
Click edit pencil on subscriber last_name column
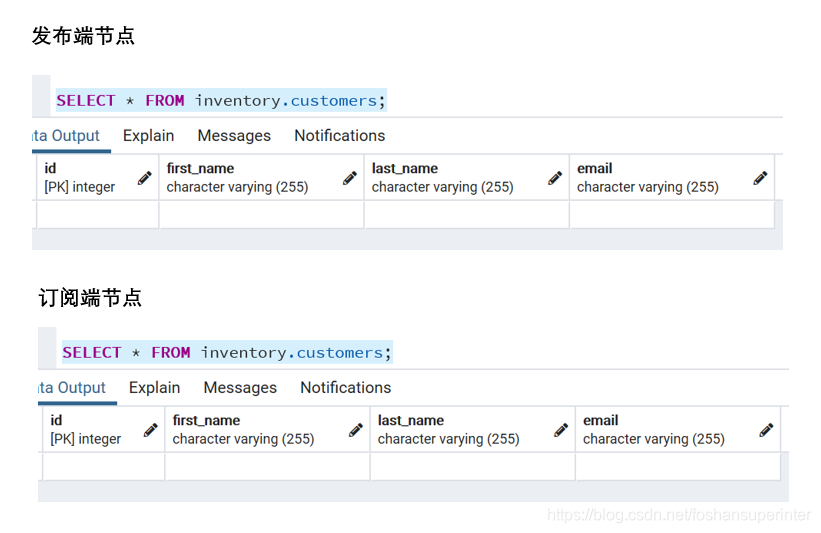(561, 430)
